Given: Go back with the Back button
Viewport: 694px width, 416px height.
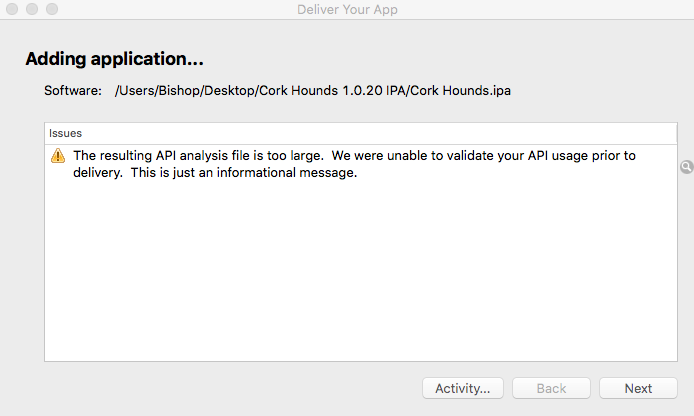Looking at the screenshot, I should (551, 388).
